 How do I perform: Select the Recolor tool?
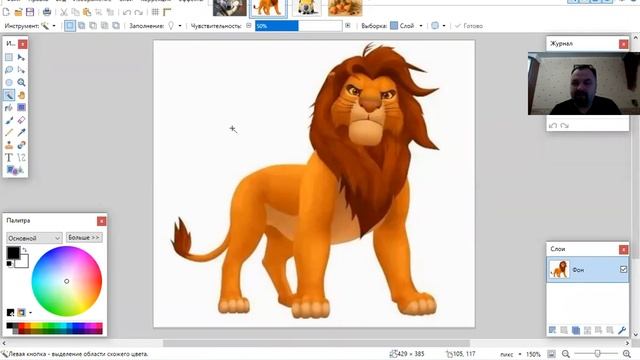21,145
